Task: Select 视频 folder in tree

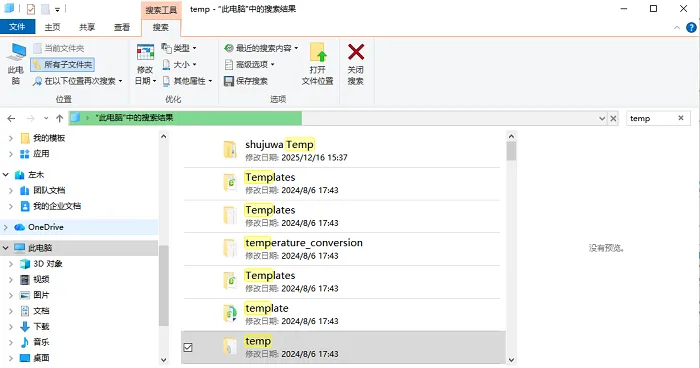Action: 41,280
